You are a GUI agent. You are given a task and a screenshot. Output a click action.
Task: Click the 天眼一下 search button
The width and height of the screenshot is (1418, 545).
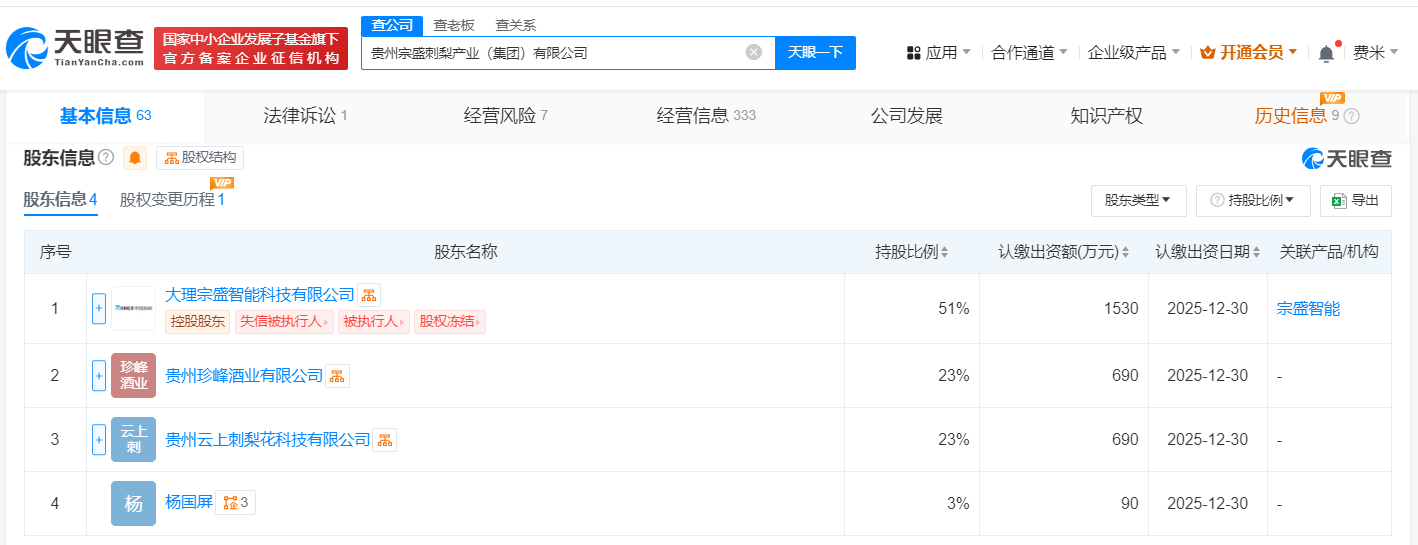click(815, 52)
